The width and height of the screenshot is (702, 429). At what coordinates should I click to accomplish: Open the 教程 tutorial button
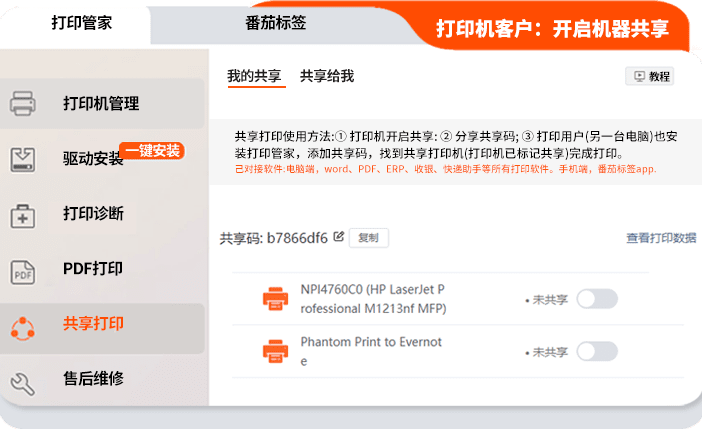[650, 76]
